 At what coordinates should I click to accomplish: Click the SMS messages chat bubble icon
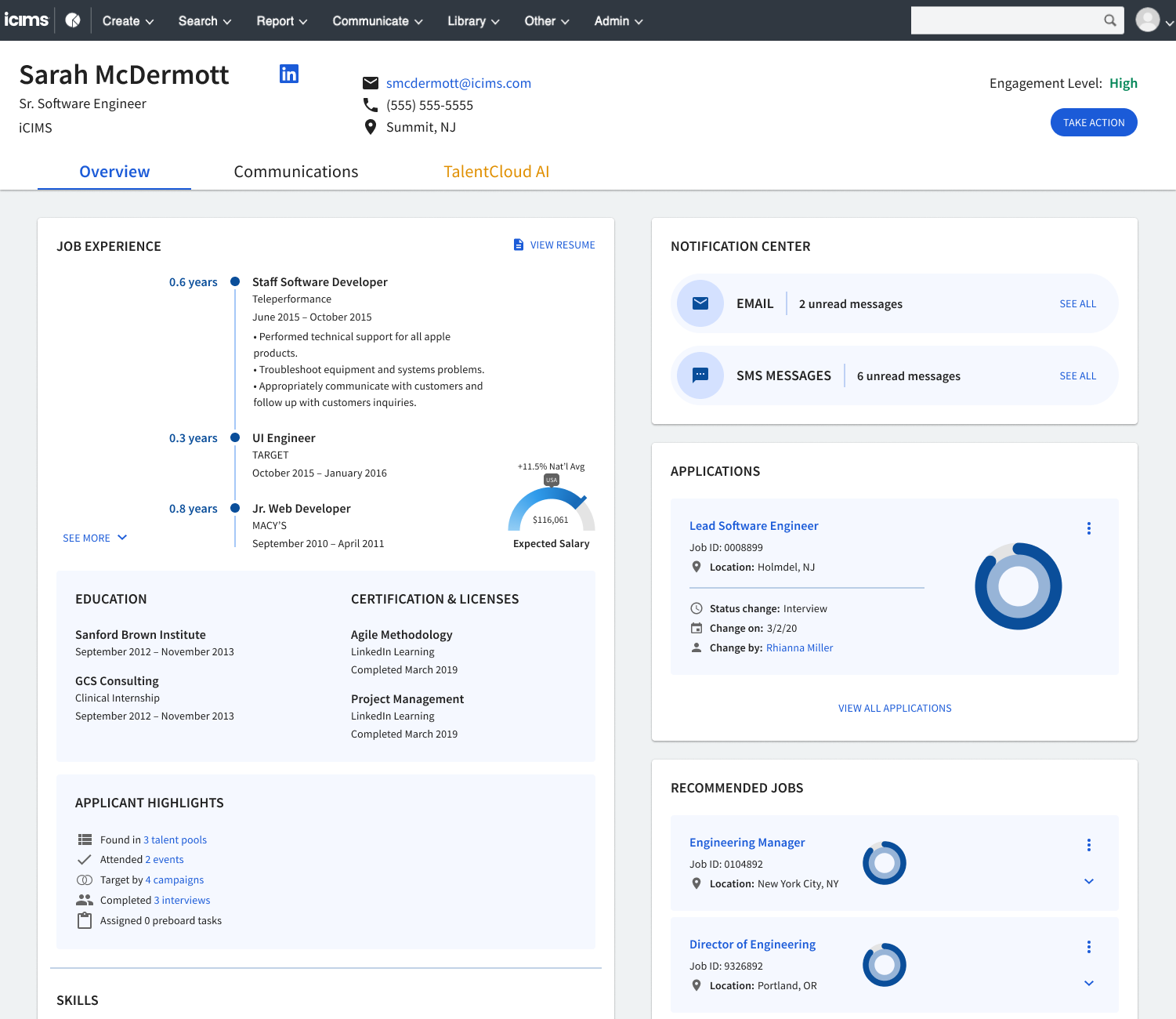click(x=700, y=375)
